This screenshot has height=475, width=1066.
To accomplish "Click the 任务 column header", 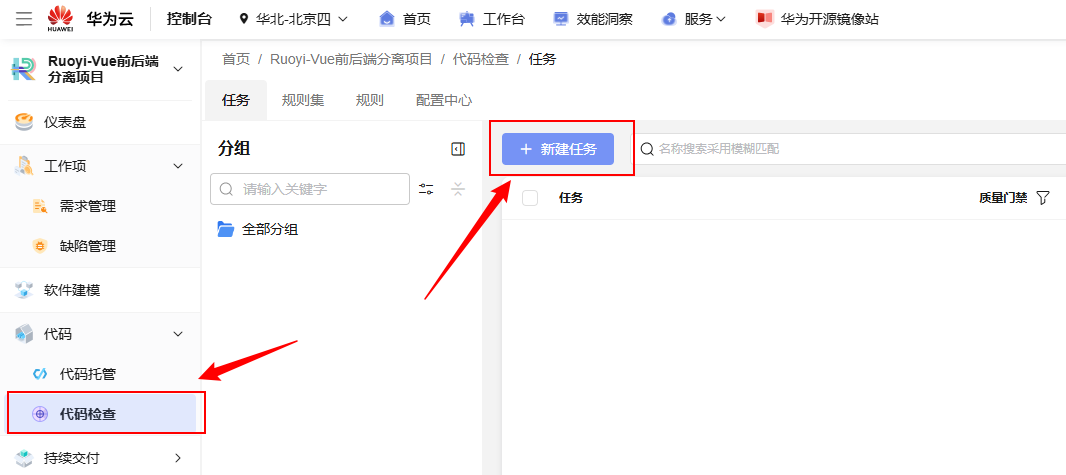I will (x=570, y=198).
